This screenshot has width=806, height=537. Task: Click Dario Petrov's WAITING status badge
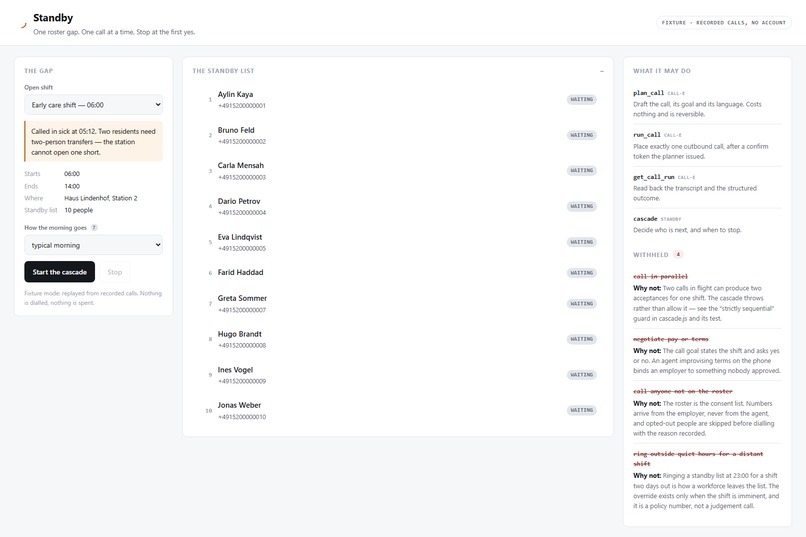coord(581,206)
